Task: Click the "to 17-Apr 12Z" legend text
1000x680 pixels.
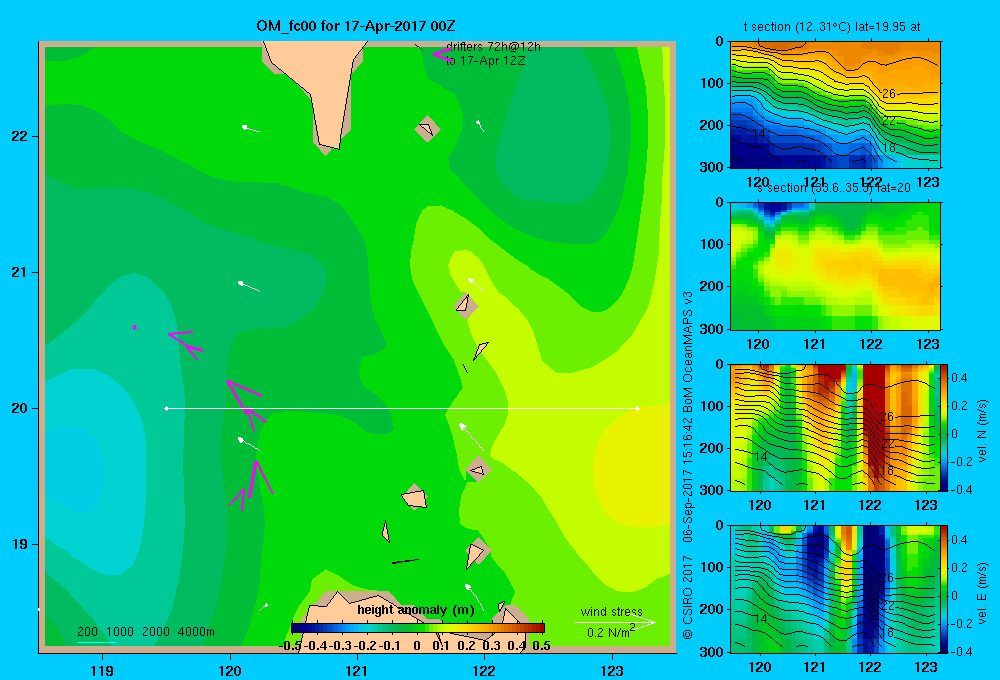Action: click(485, 61)
